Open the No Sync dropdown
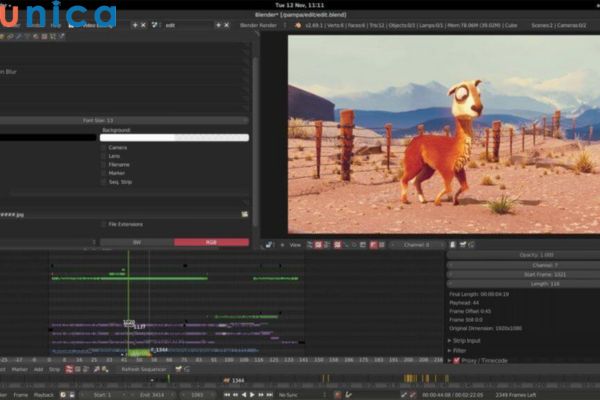Image resolution: width=600 pixels, height=400 pixels. pos(302,395)
